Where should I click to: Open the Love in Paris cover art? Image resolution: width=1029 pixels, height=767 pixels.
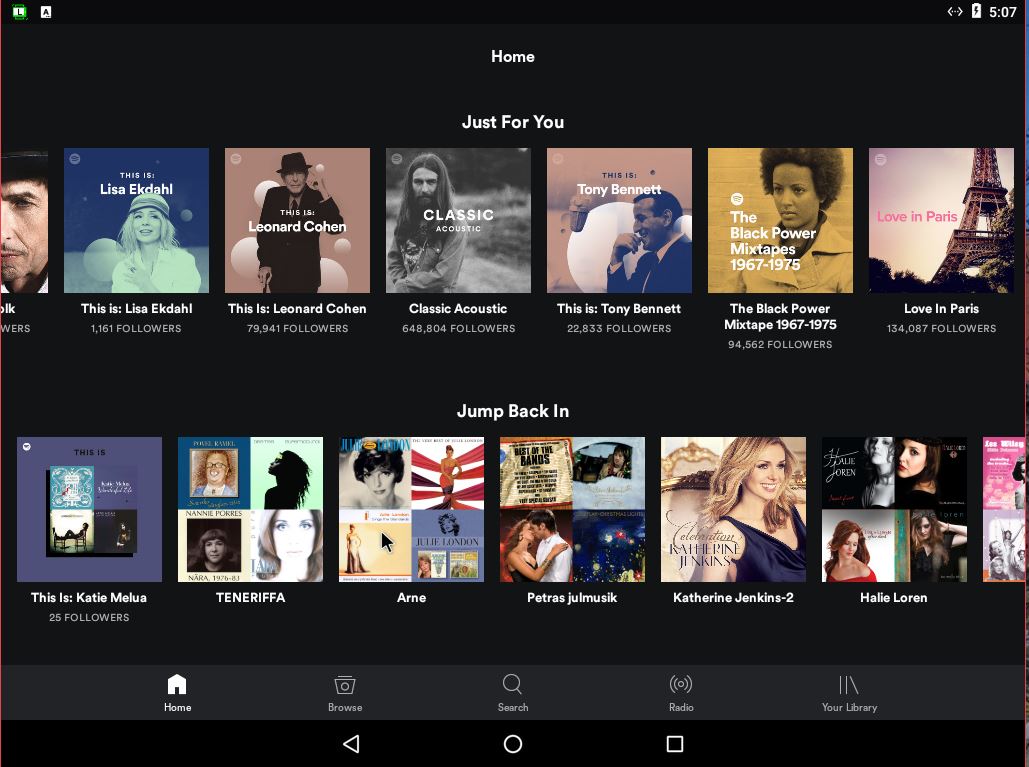tap(941, 220)
